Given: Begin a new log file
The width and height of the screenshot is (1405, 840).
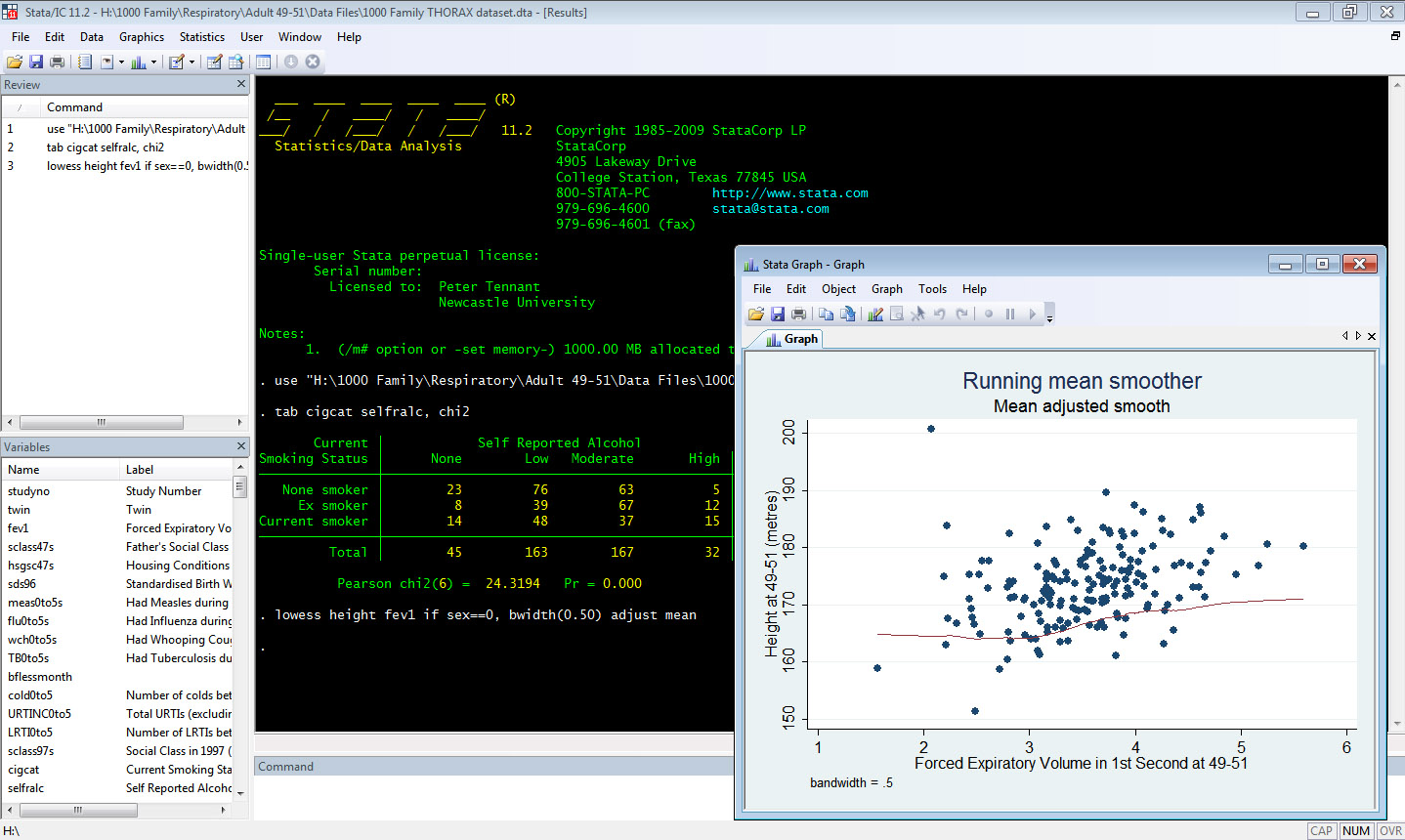Looking at the screenshot, I should [x=85, y=61].
